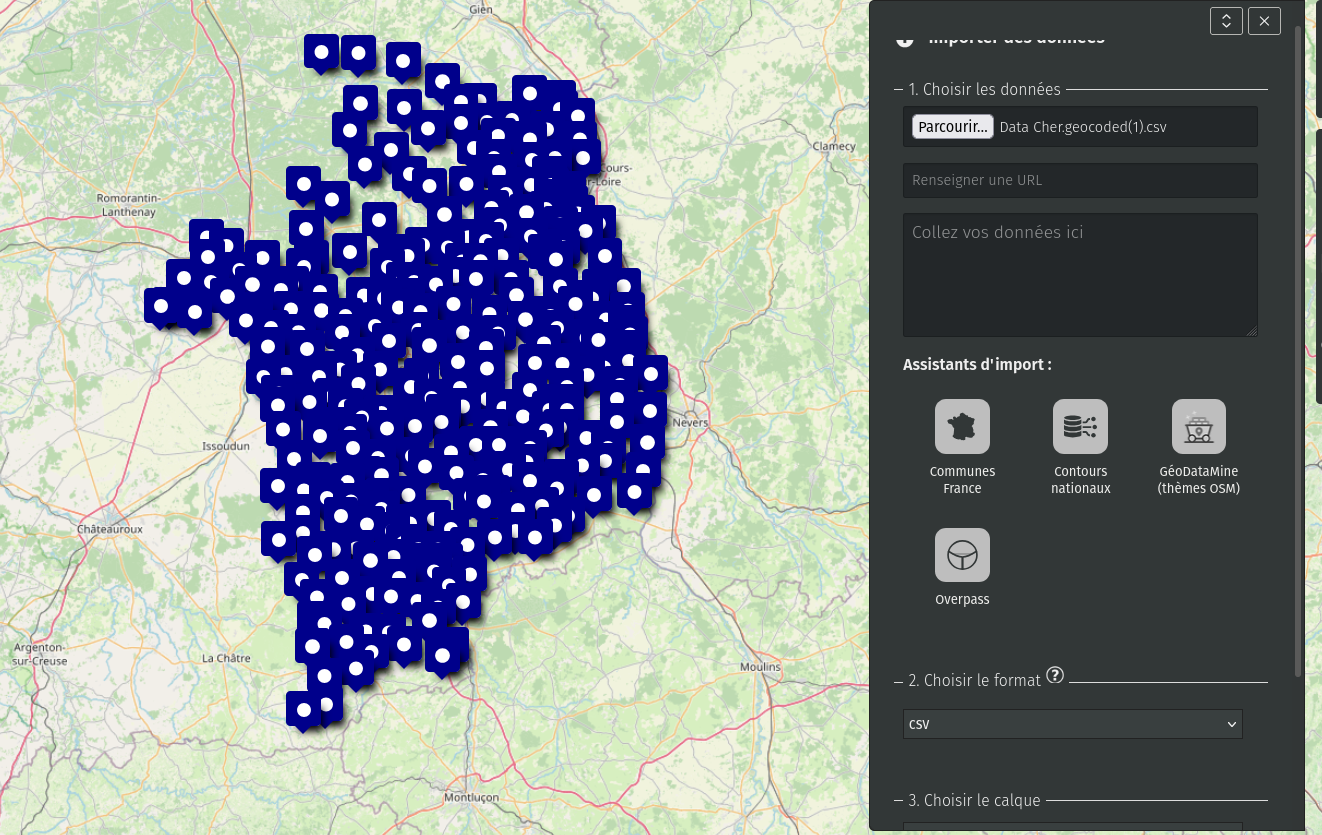Select the westernmost blue marker on the map
1322x835 pixels.
pos(161,305)
